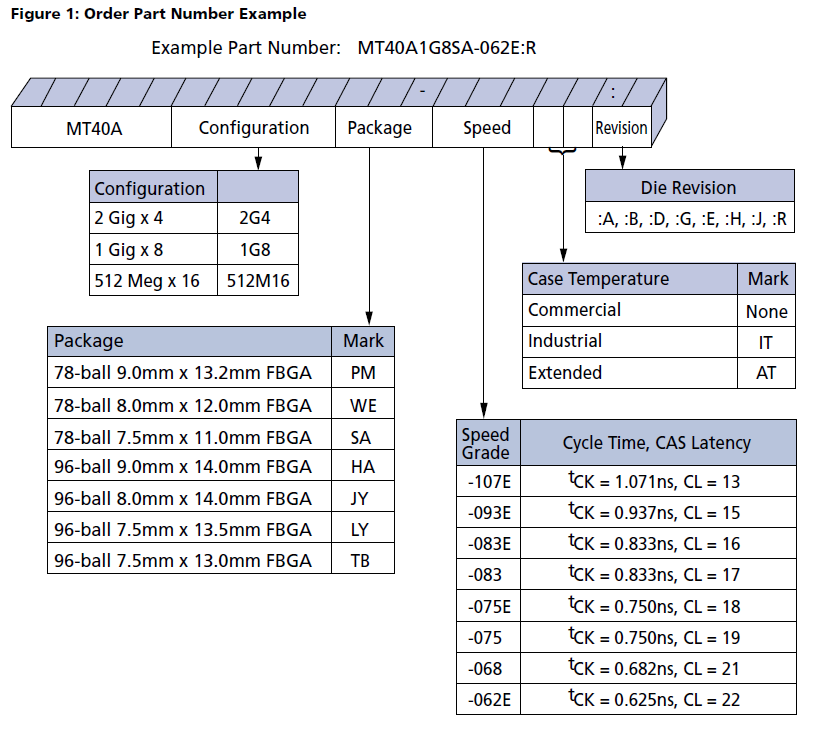Select the AT mark cell
The width and height of the screenshot is (821, 739).
767,373
